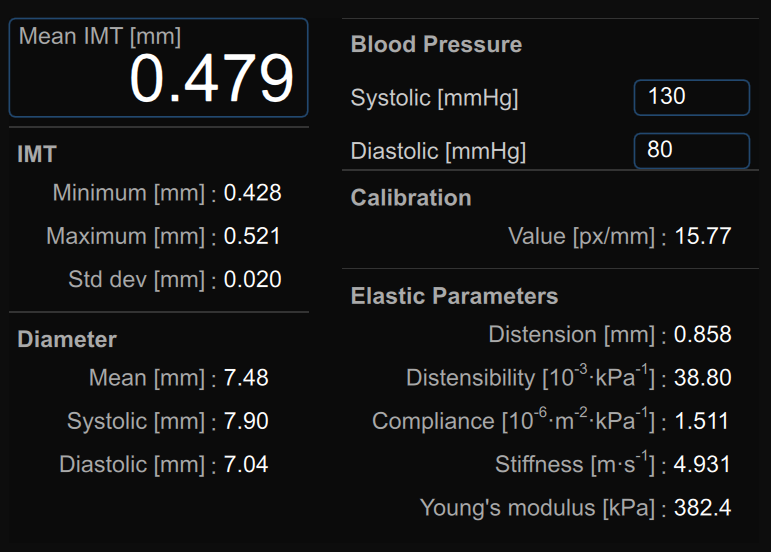Select the Mean IMT [mm] label

(x=100, y=37)
